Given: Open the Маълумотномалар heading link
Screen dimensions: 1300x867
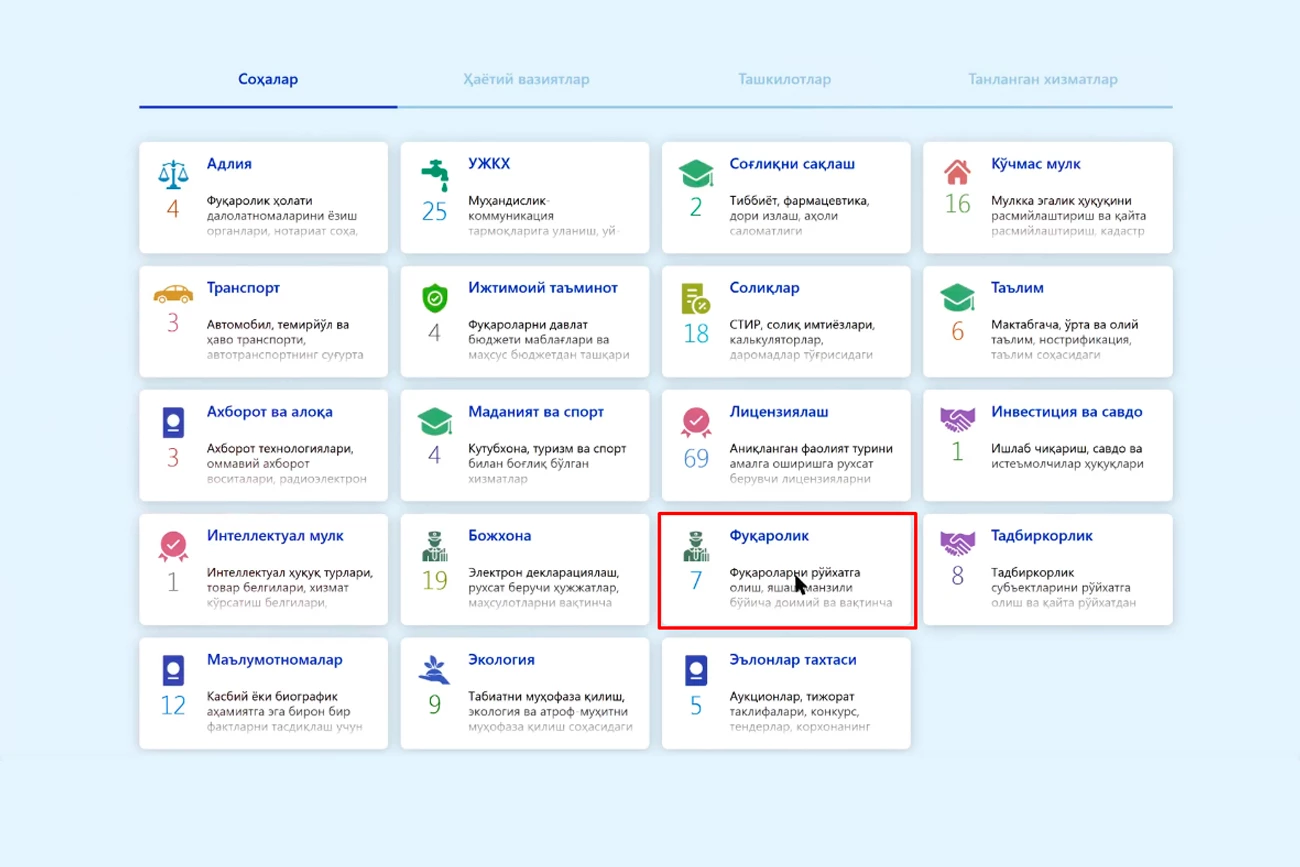Looking at the screenshot, I should pyautogui.click(x=275, y=660).
